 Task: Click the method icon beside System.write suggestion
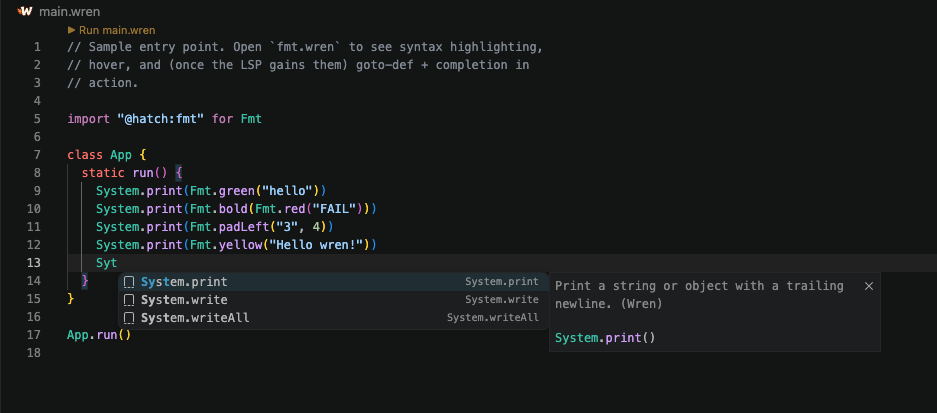click(x=129, y=300)
